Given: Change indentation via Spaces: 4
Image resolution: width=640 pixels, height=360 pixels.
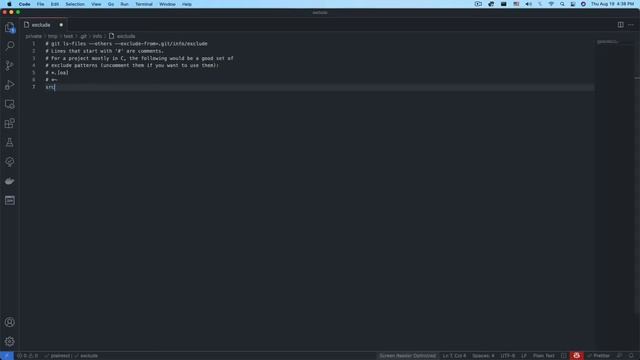Looking at the screenshot, I should click(483, 356).
